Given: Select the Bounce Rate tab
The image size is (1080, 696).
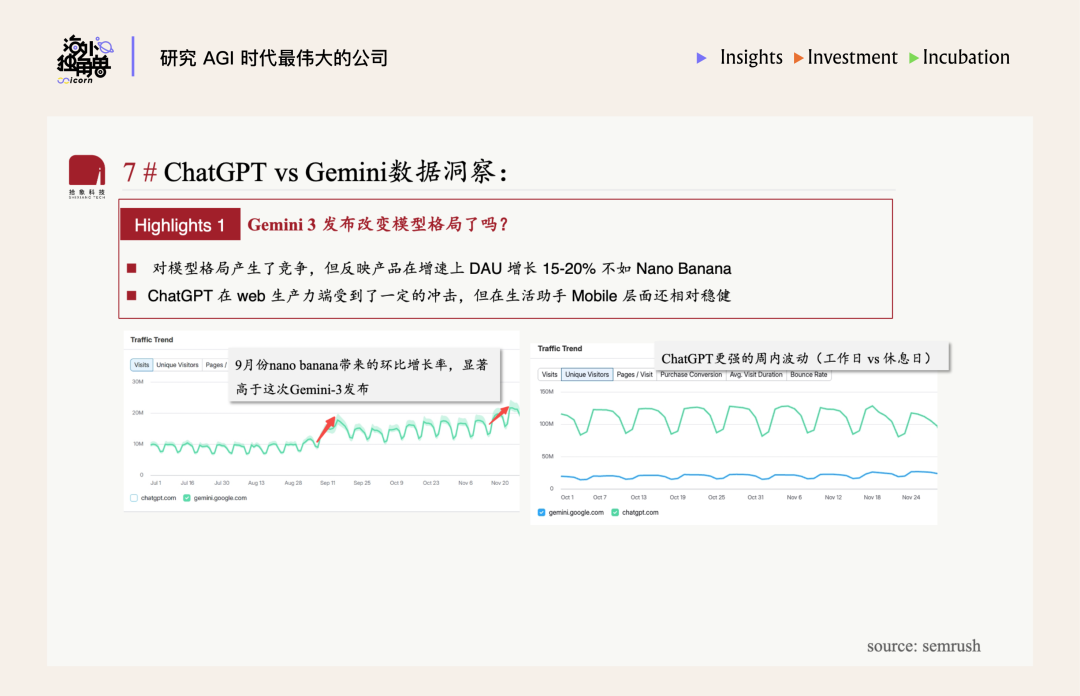Looking at the screenshot, I should pyautogui.click(x=808, y=375).
